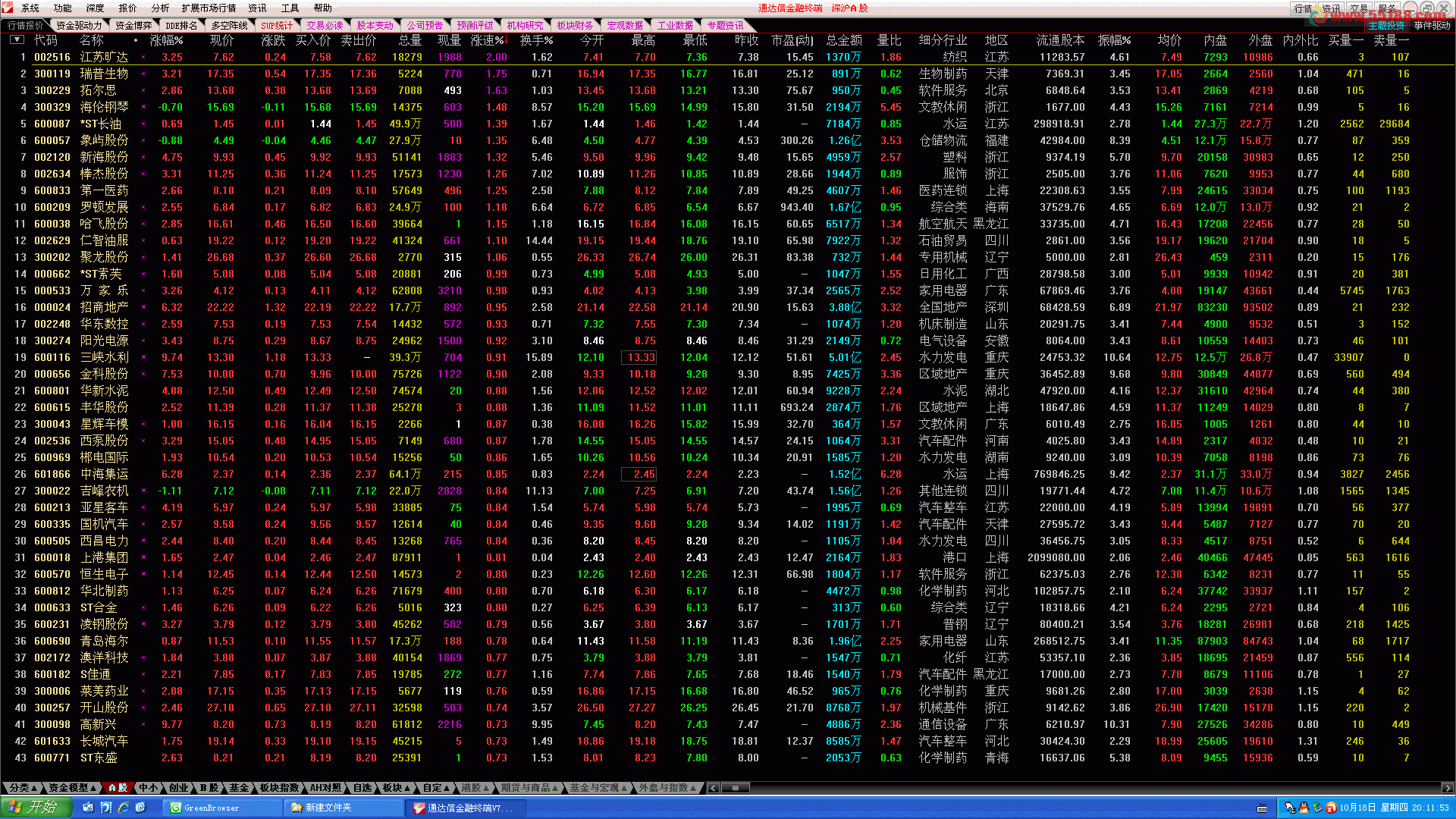
Task: Sort by the 涨速% column header
Action: [x=489, y=40]
